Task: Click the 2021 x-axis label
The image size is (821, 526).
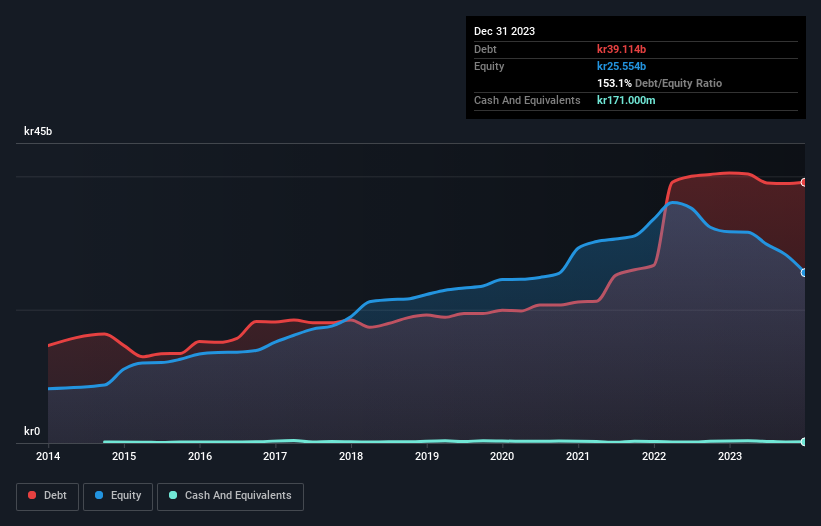Action: [578, 456]
